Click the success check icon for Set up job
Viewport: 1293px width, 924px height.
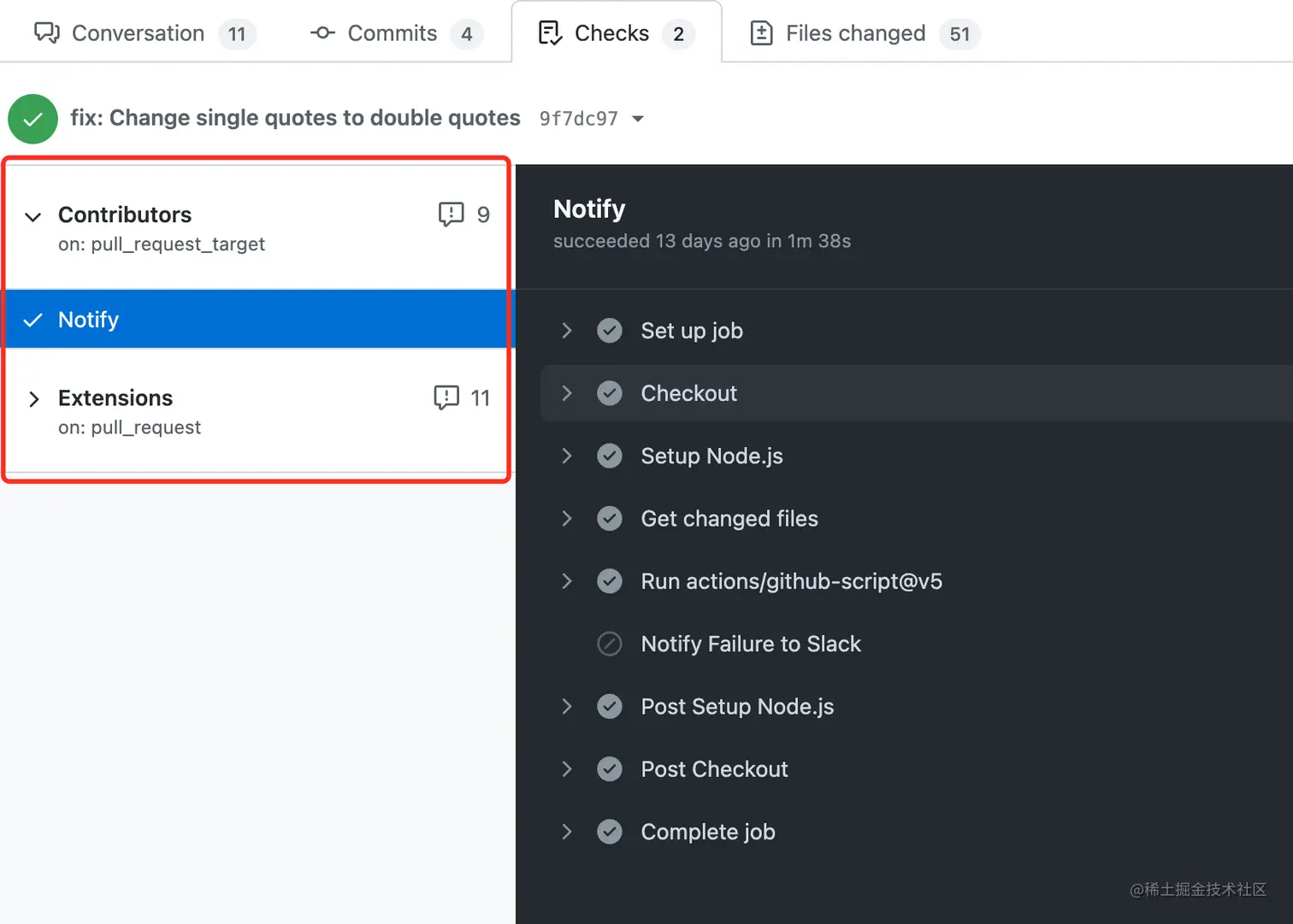click(x=610, y=331)
